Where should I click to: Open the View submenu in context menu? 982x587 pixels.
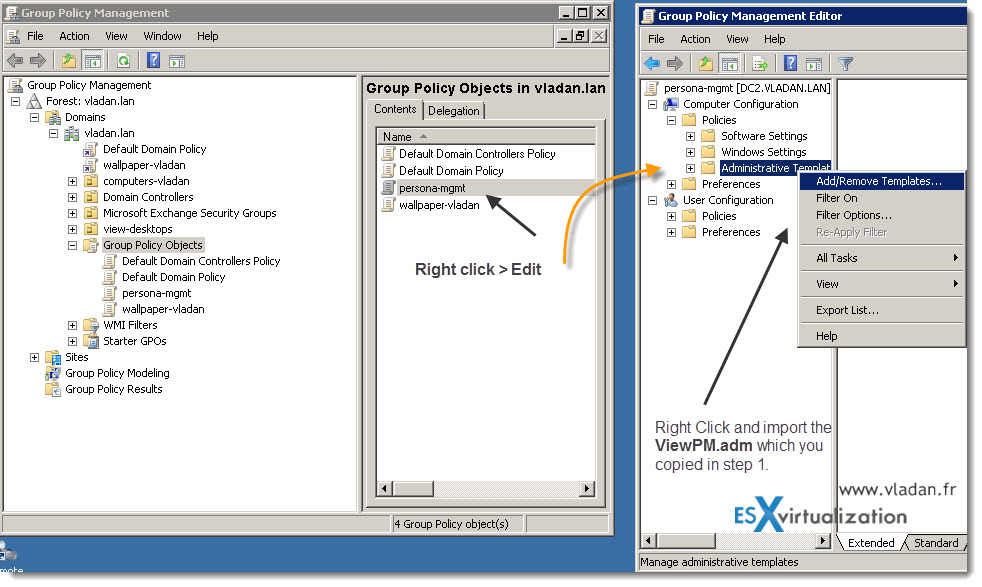click(881, 284)
